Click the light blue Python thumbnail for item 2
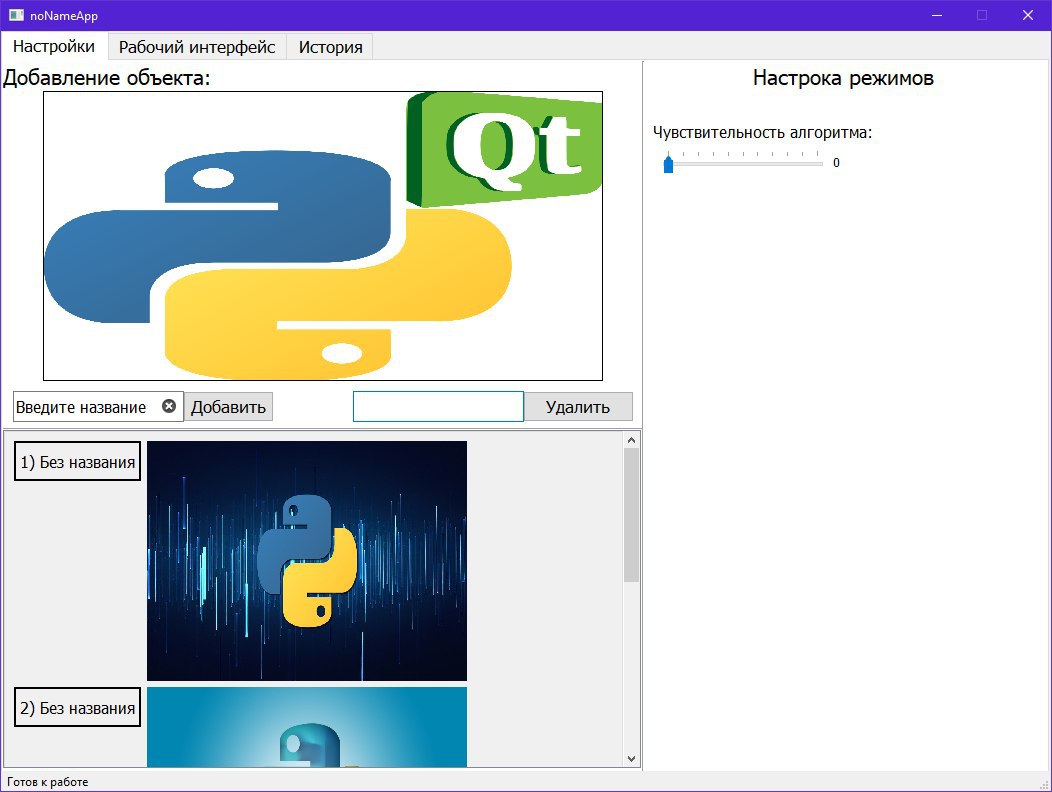Viewport: 1052px width, 792px height. pyautogui.click(x=307, y=726)
